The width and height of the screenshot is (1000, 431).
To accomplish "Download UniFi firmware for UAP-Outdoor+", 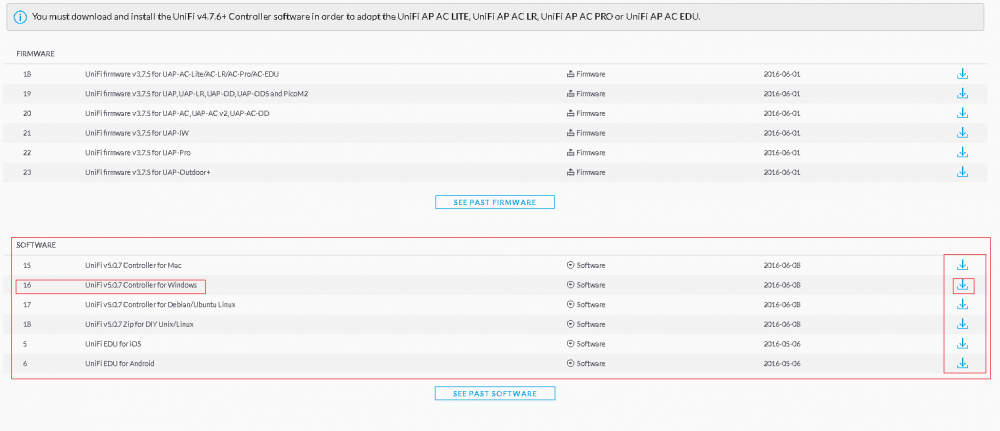I will click(962, 172).
